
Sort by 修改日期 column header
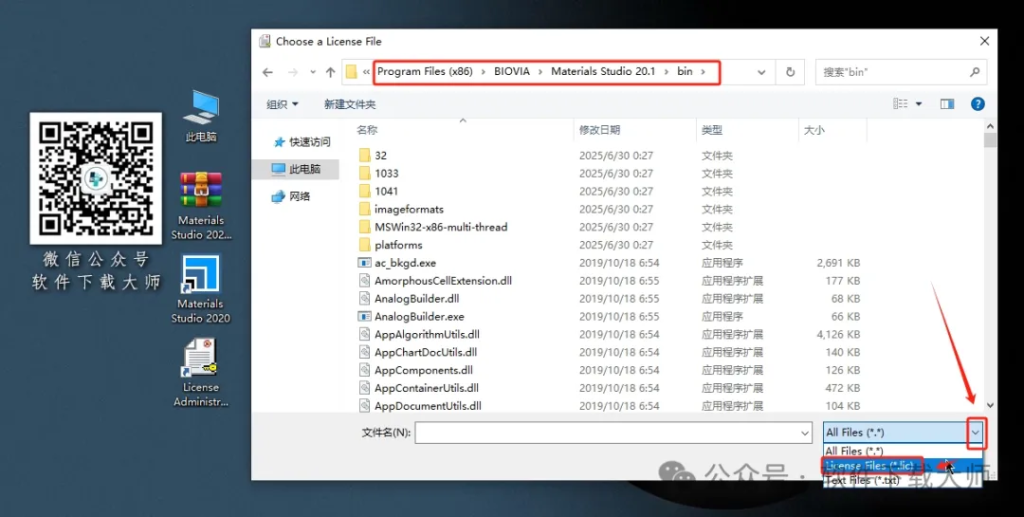click(599, 130)
